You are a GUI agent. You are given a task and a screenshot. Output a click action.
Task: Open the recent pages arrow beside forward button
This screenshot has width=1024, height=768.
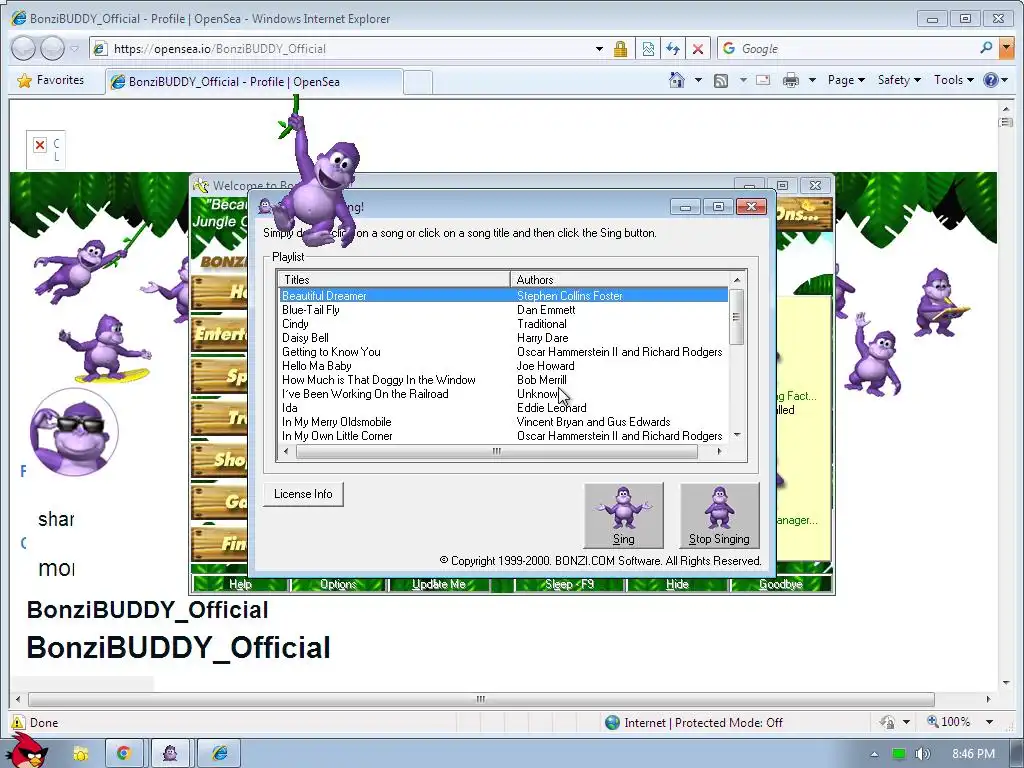tap(74, 48)
